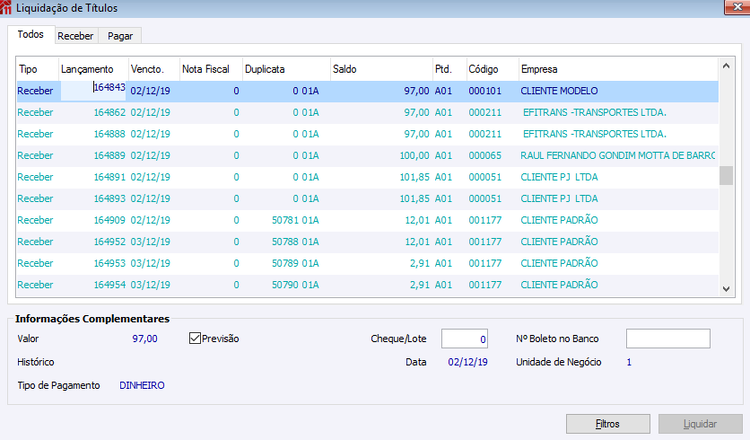Switch to the Pagar tab
This screenshot has height=440, width=750.
pyautogui.click(x=120, y=36)
